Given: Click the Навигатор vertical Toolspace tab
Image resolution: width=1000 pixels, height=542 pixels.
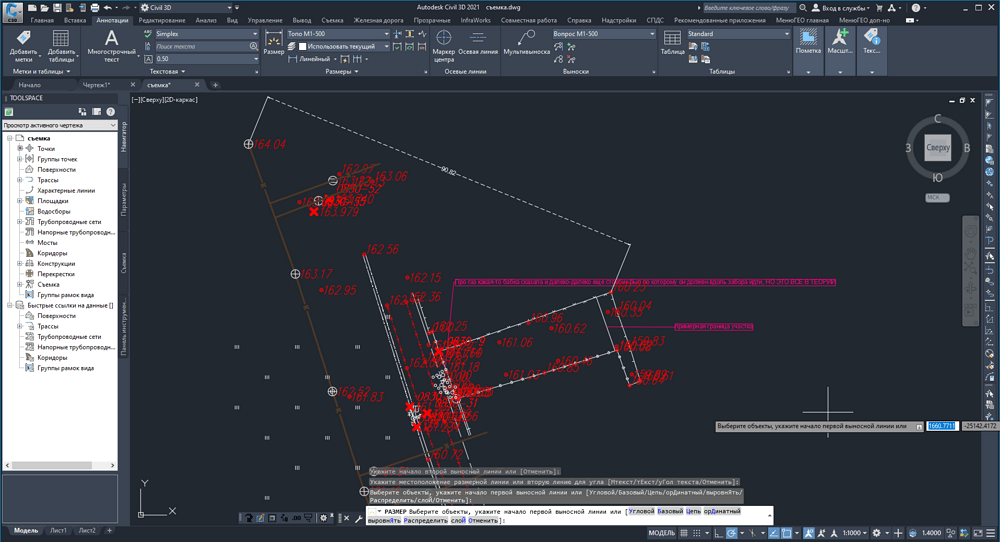Looking at the screenshot, I should (x=124, y=136).
